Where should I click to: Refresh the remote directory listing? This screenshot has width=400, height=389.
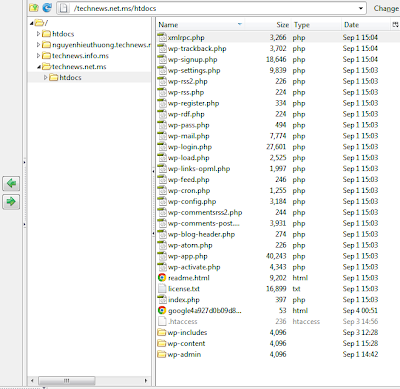pos(47,8)
